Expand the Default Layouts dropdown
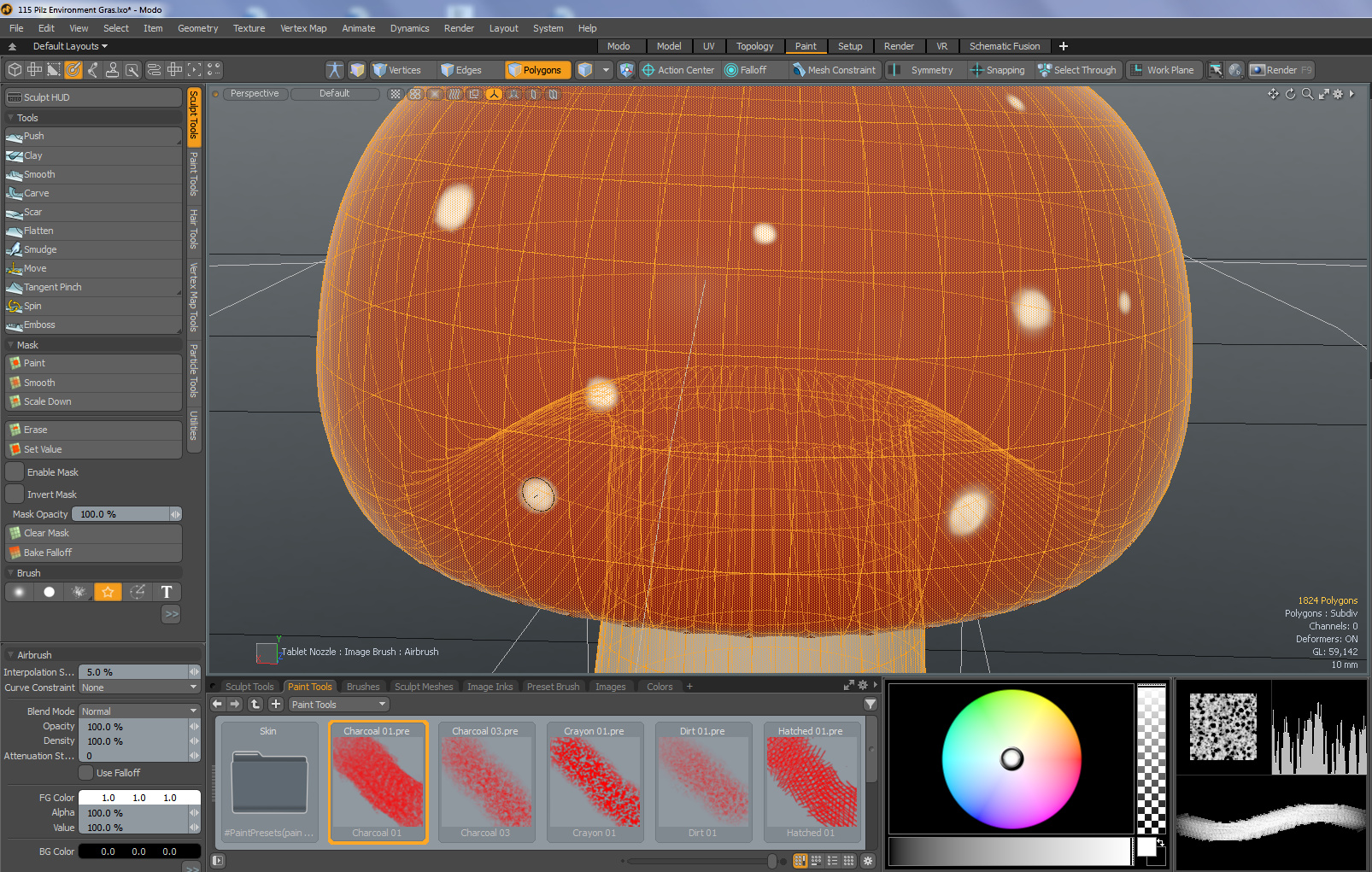This screenshot has width=1372, height=872. tap(70, 46)
